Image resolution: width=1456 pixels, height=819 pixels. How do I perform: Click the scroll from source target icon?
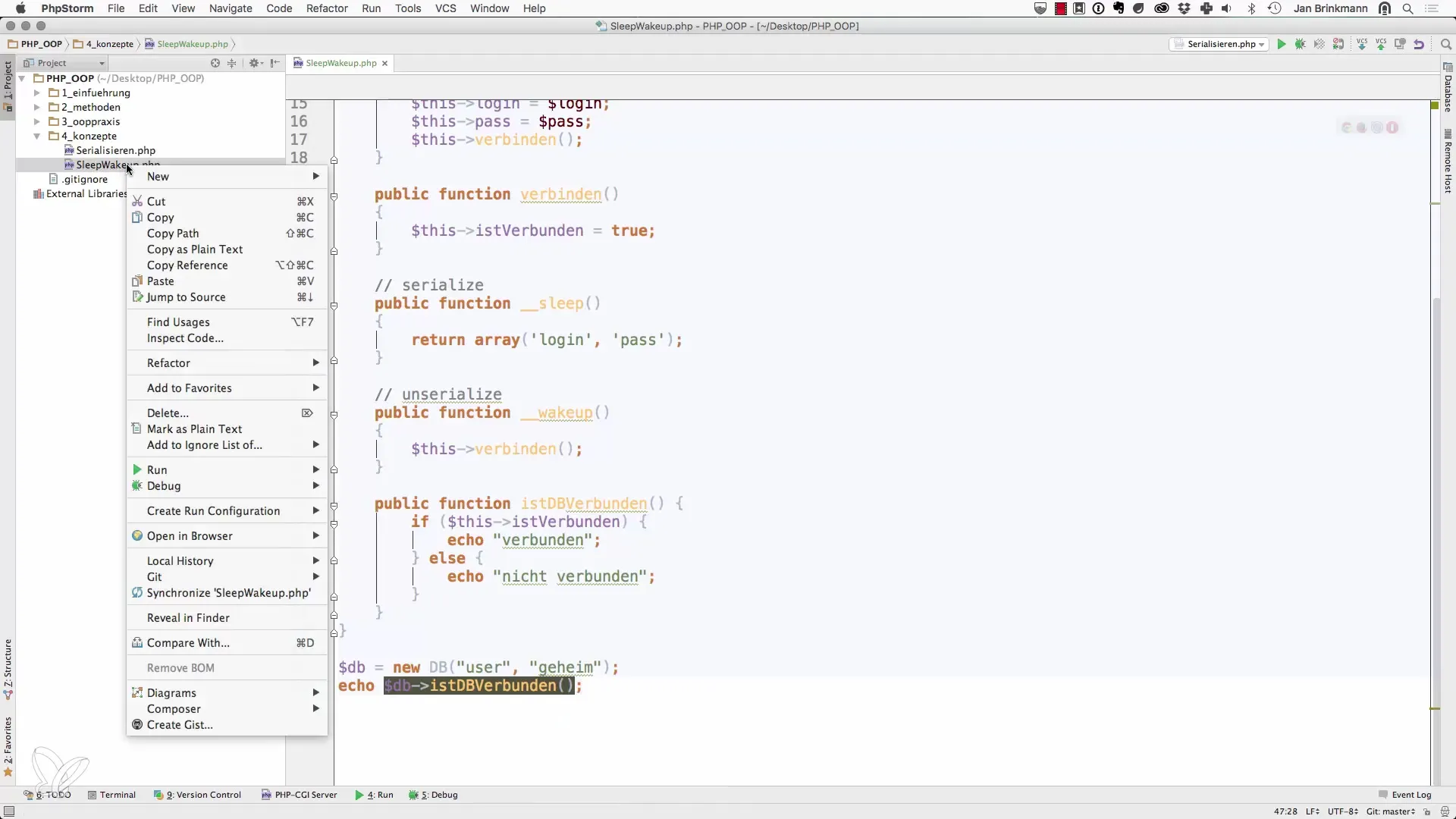pyautogui.click(x=215, y=63)
